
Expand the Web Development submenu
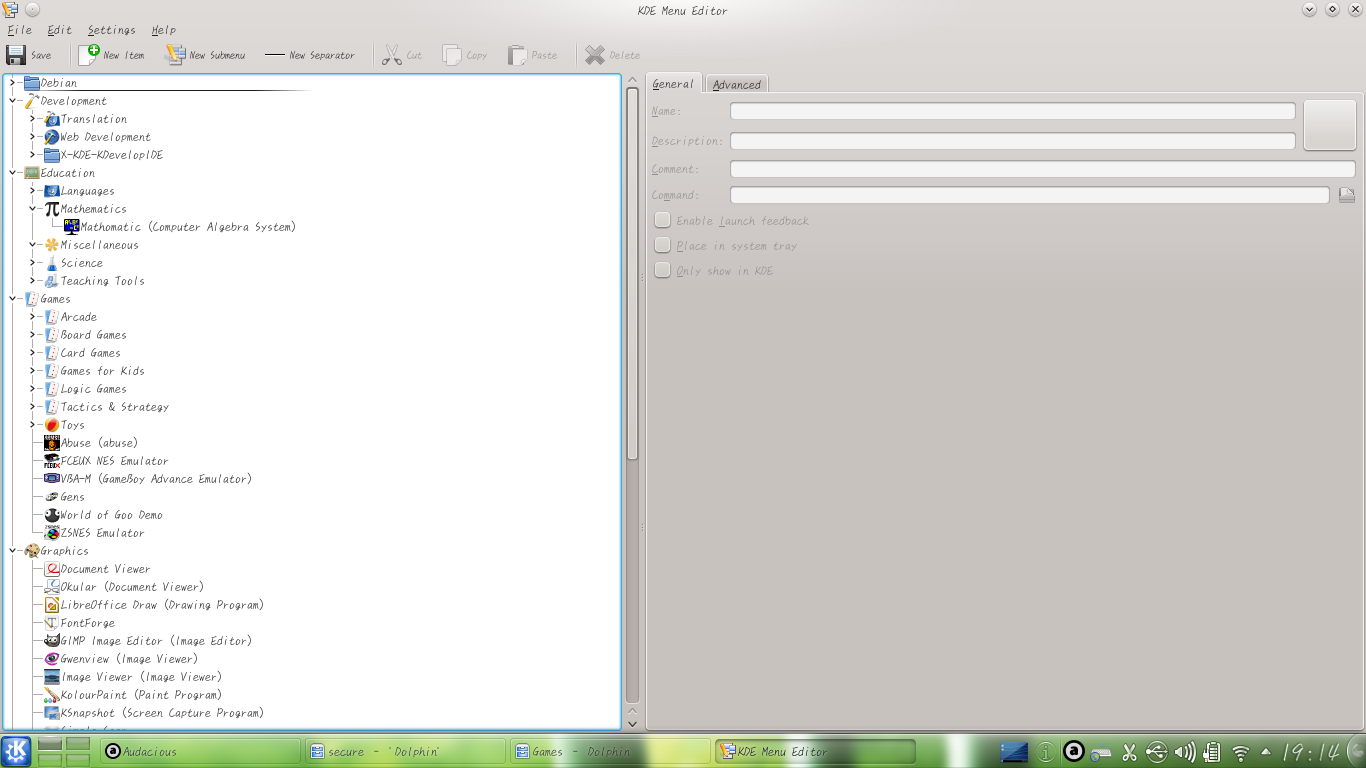[x=33, y=137]
